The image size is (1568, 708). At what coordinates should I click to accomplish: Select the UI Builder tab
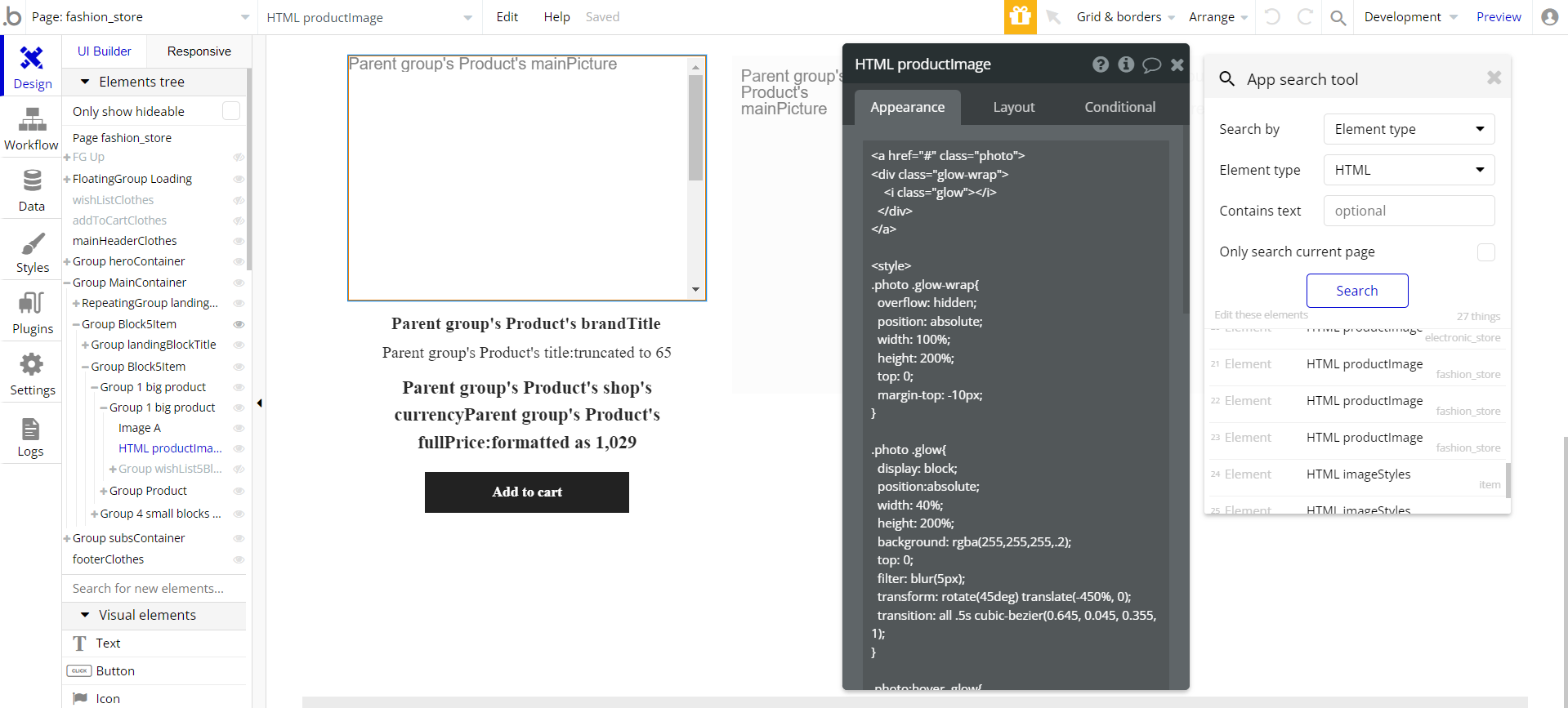(105, 51)
